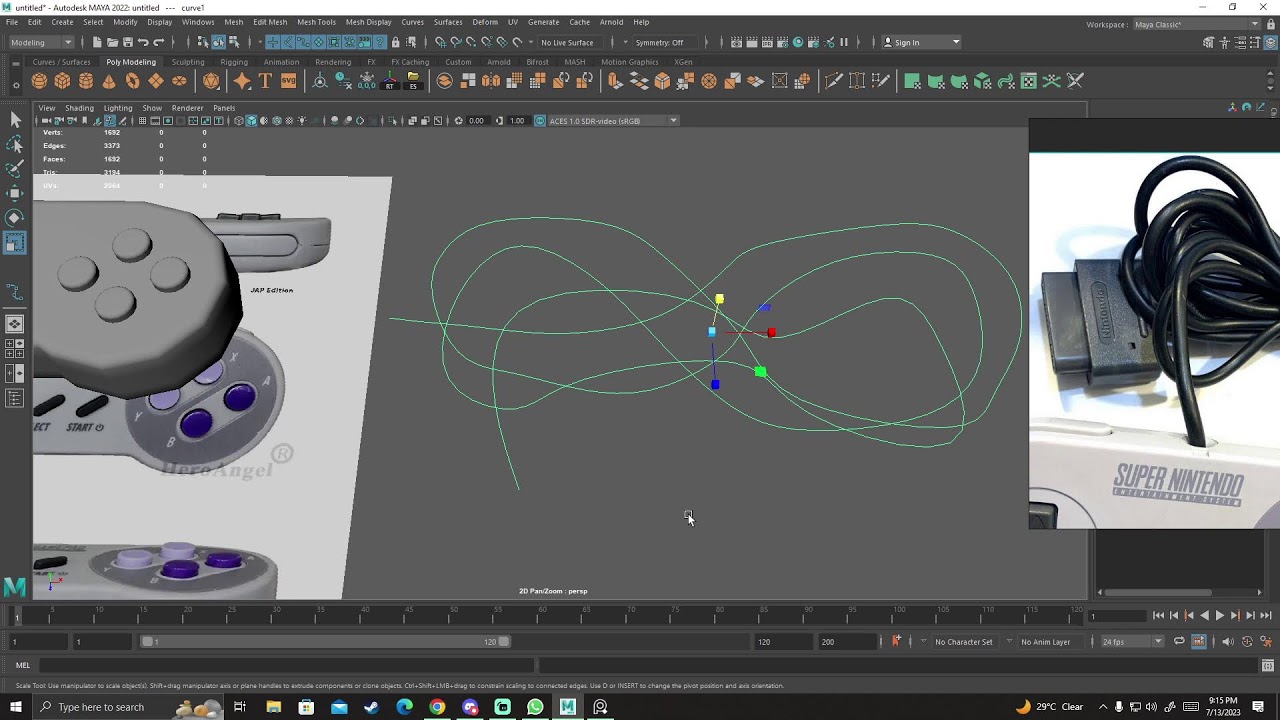Select the Lasso selection tool
Screen dimensions: 1280x720
tap(15, 144)
